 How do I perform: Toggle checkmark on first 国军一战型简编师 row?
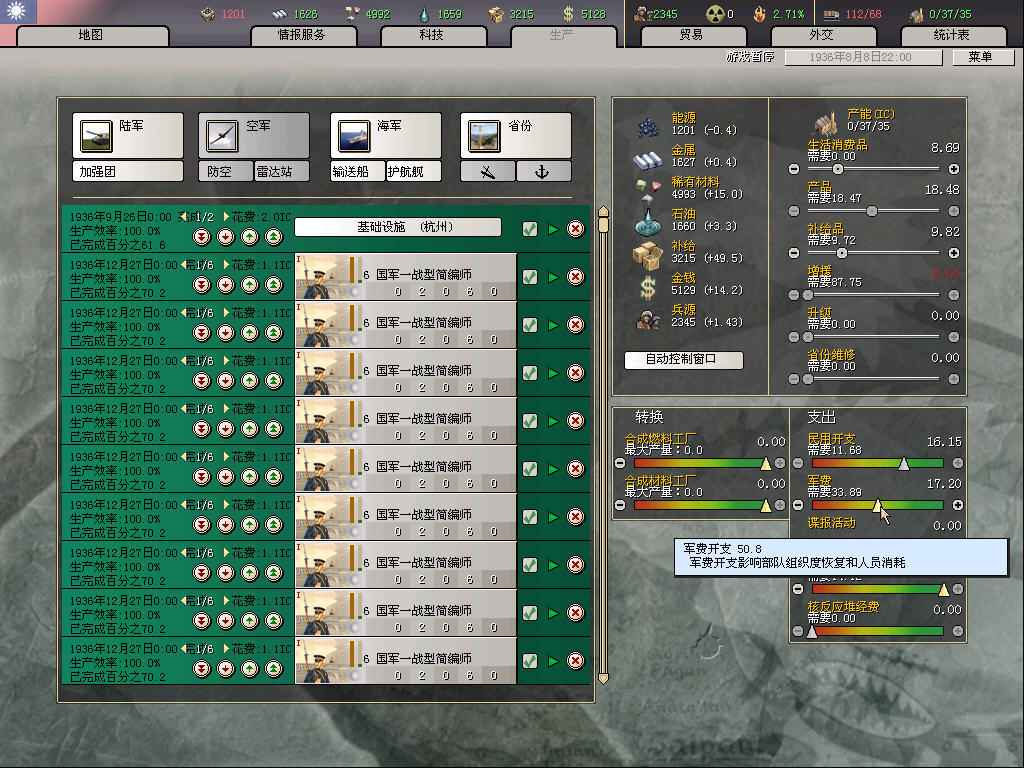(530, 277)
